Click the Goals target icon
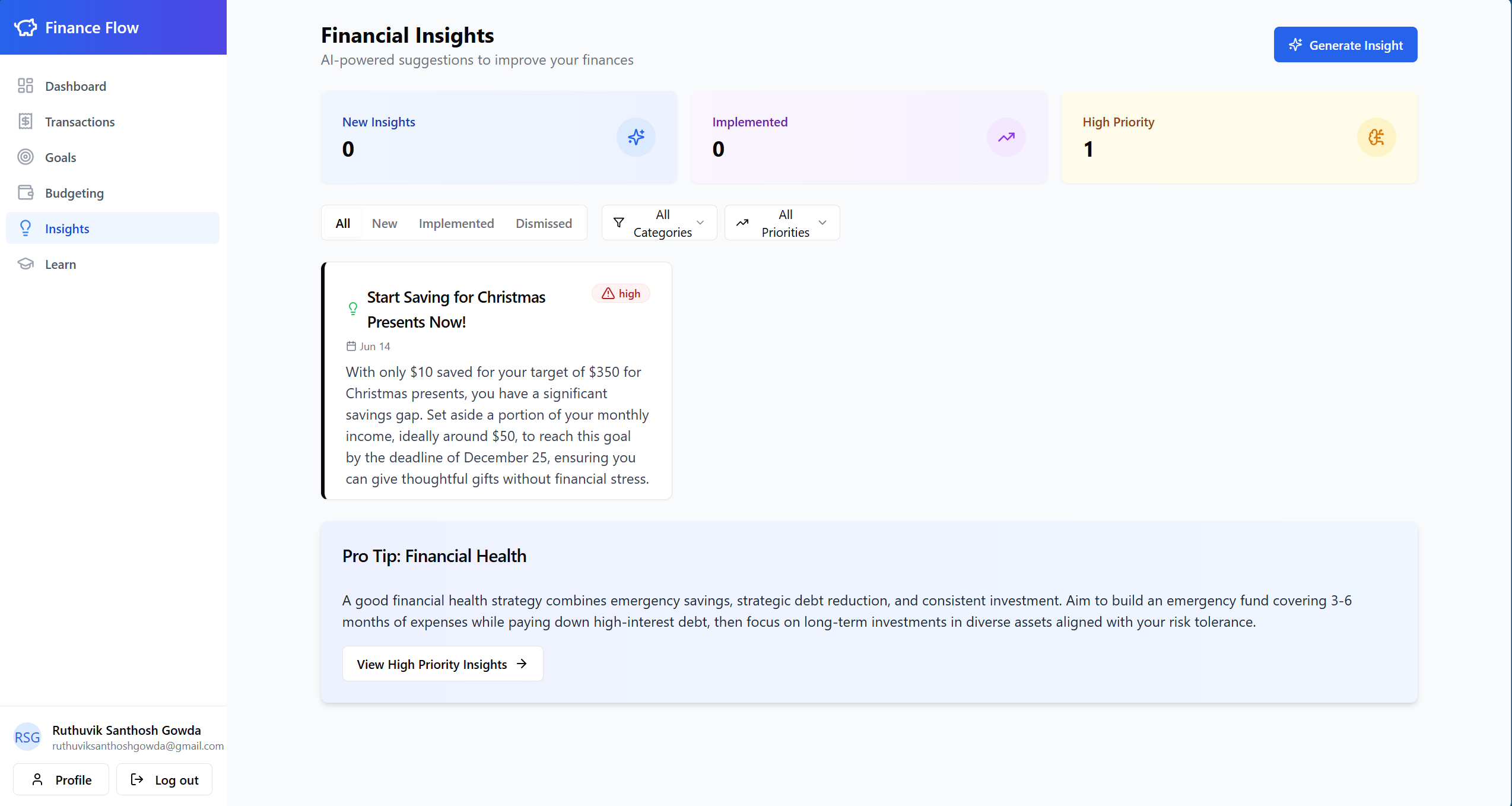Screen dimensions: 1512x806 (x=26, y=157)
